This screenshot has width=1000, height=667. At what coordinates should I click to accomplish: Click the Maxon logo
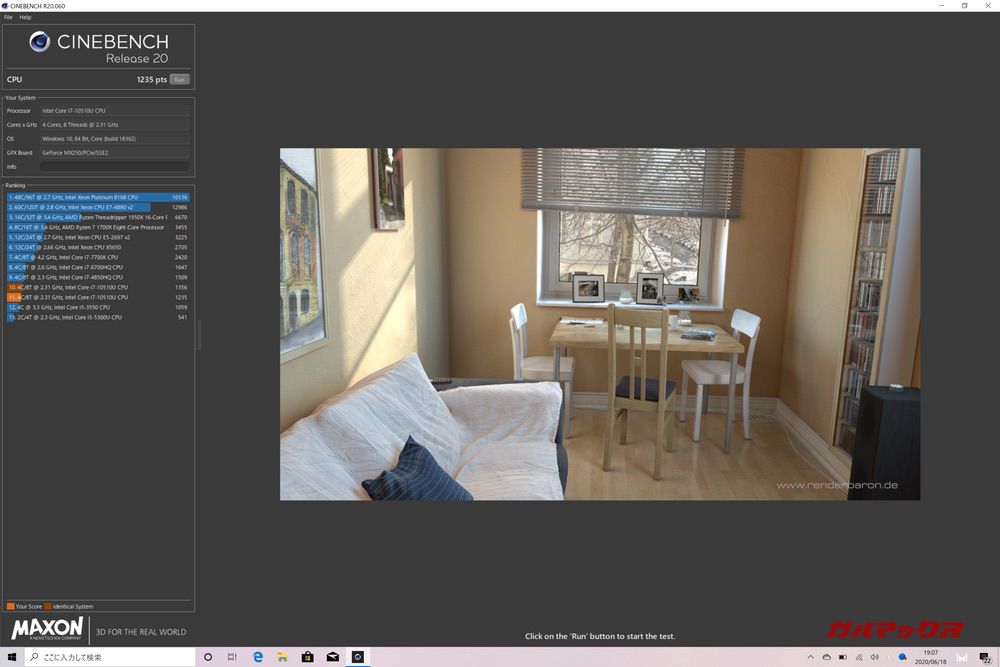[x=47, y=630]
